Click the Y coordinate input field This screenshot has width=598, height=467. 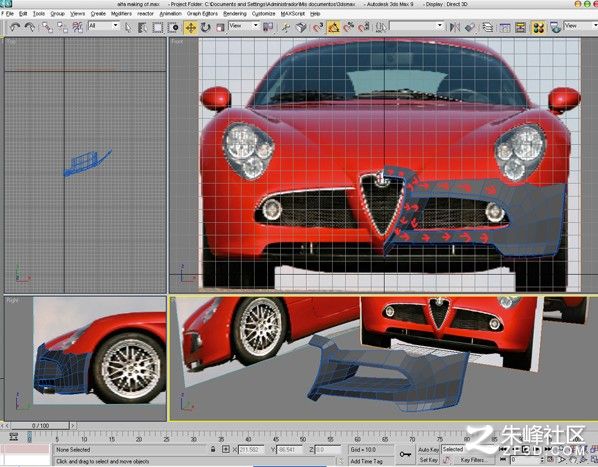pyautogui.click(x=289, y=450)
